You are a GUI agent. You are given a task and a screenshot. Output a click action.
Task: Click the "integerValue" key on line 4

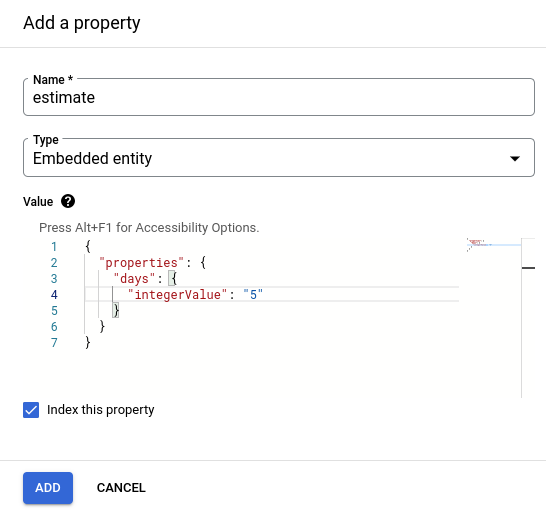pos(177,295)
